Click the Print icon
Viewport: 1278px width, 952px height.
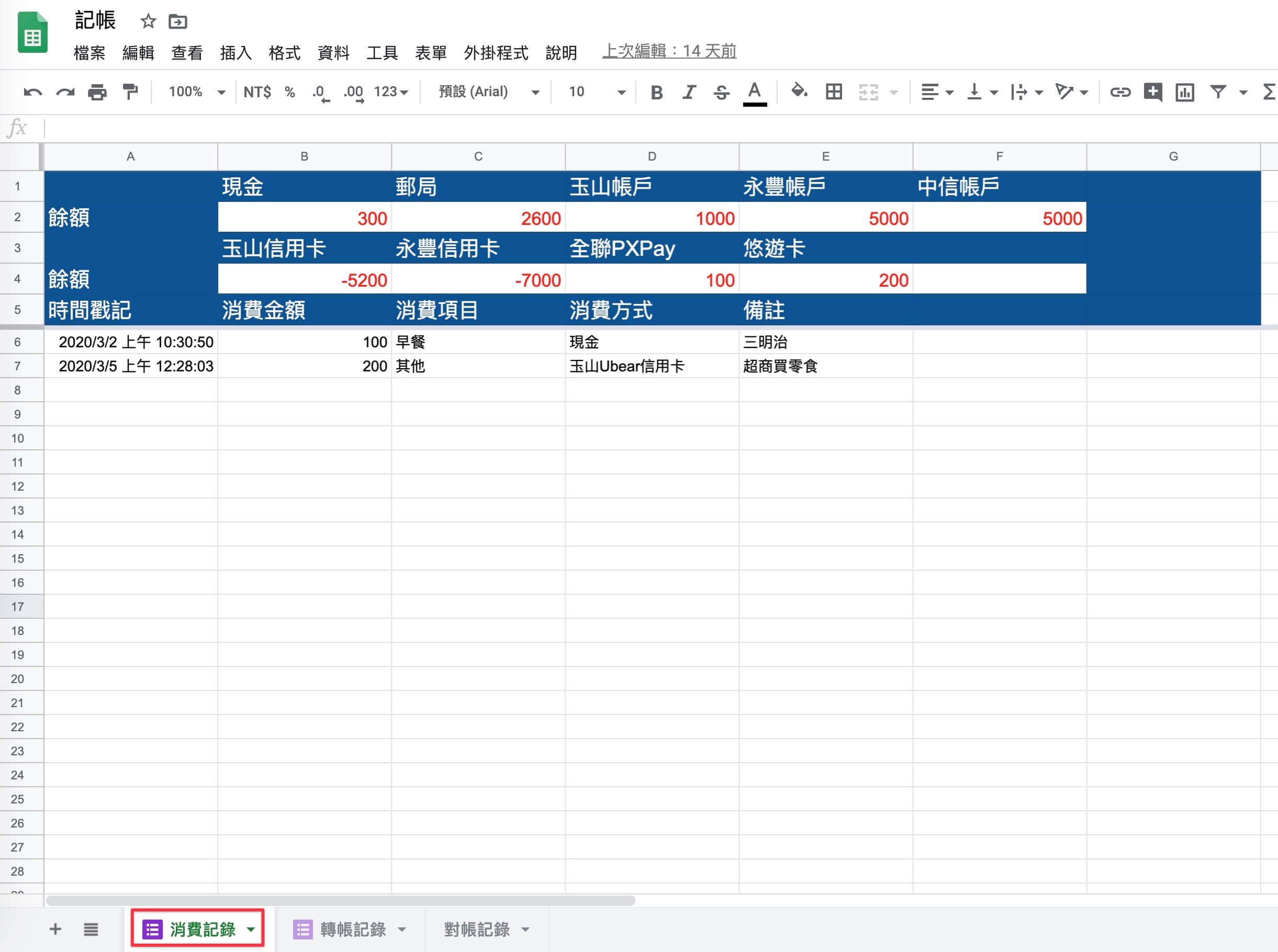97,92
